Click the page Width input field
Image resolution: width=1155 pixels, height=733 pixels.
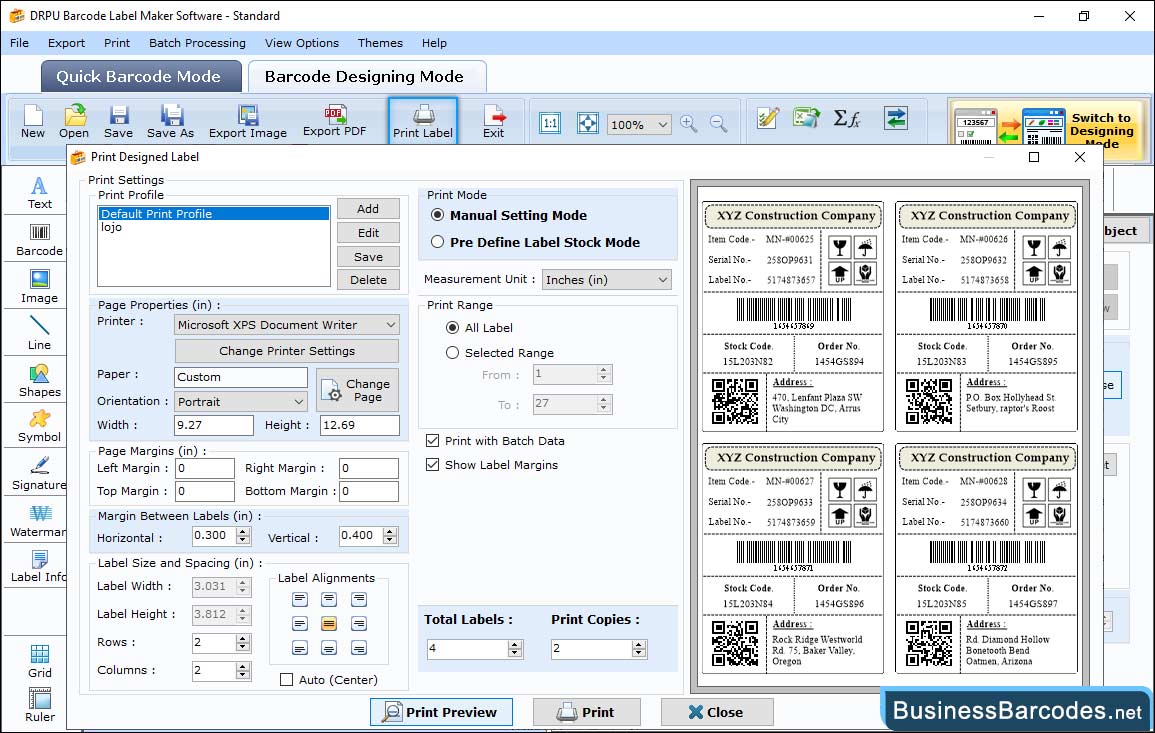[214, 425]
